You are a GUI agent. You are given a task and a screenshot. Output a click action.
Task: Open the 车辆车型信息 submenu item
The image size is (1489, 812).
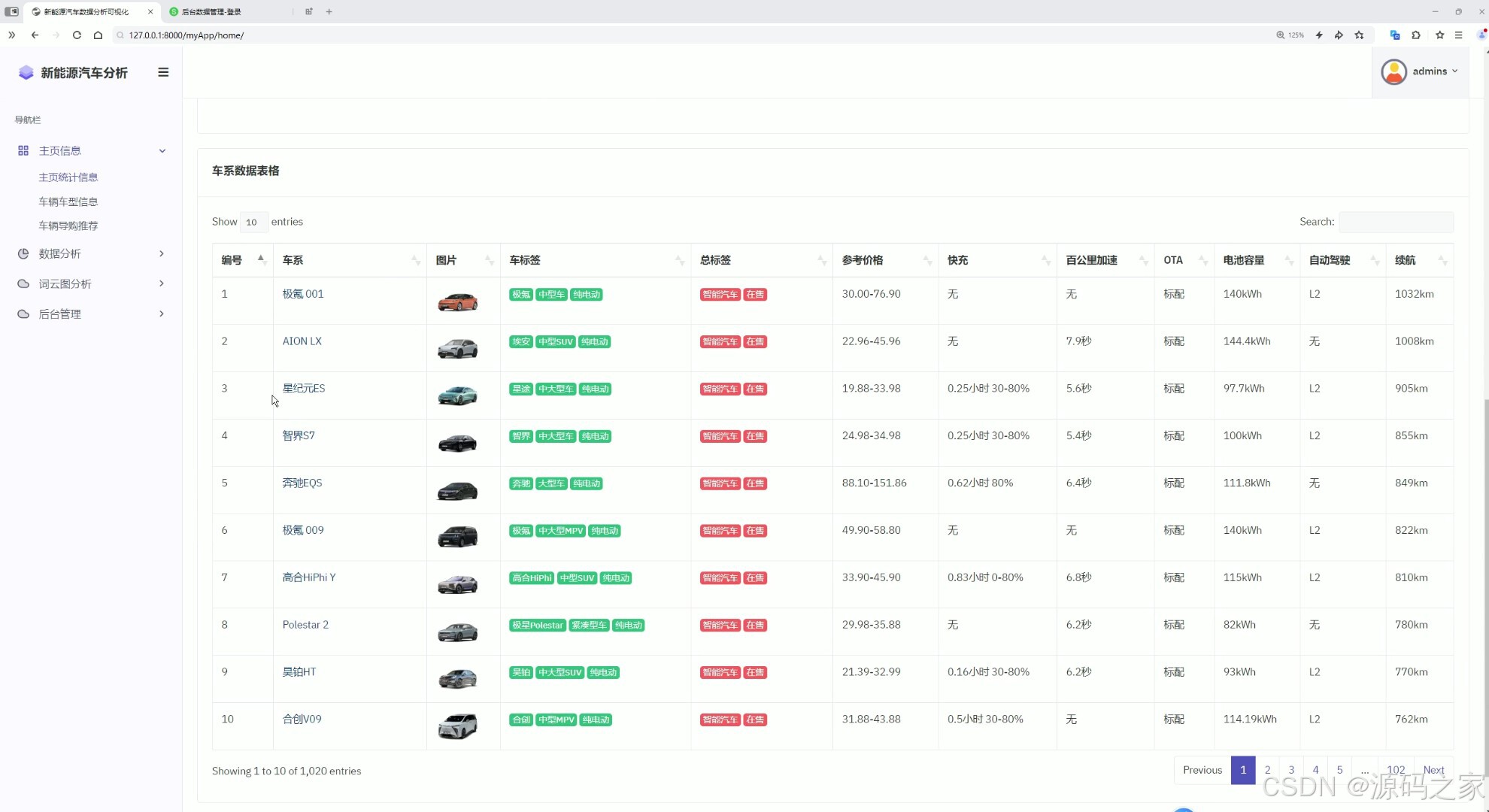68,201
